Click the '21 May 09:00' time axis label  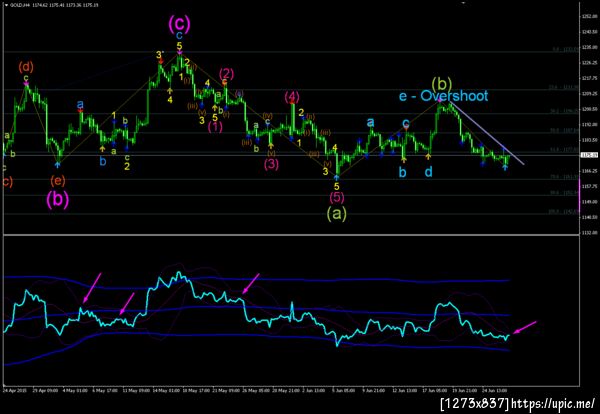pos(227,391)
